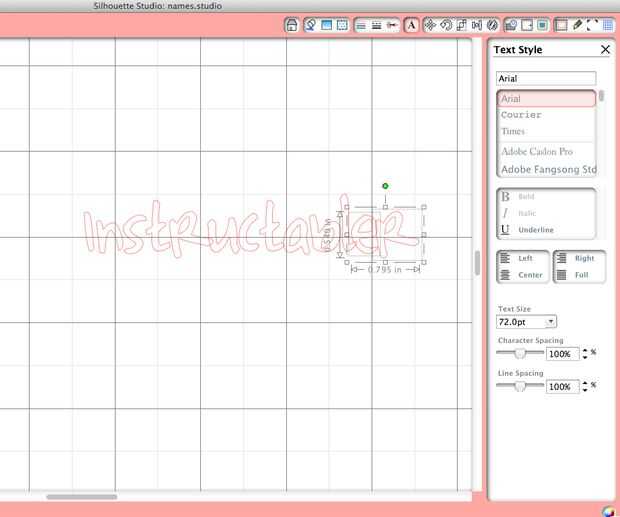Open the Fill Color paint bucket tool
The height and width of the screenshot is (517, 620).
(310, 25)
